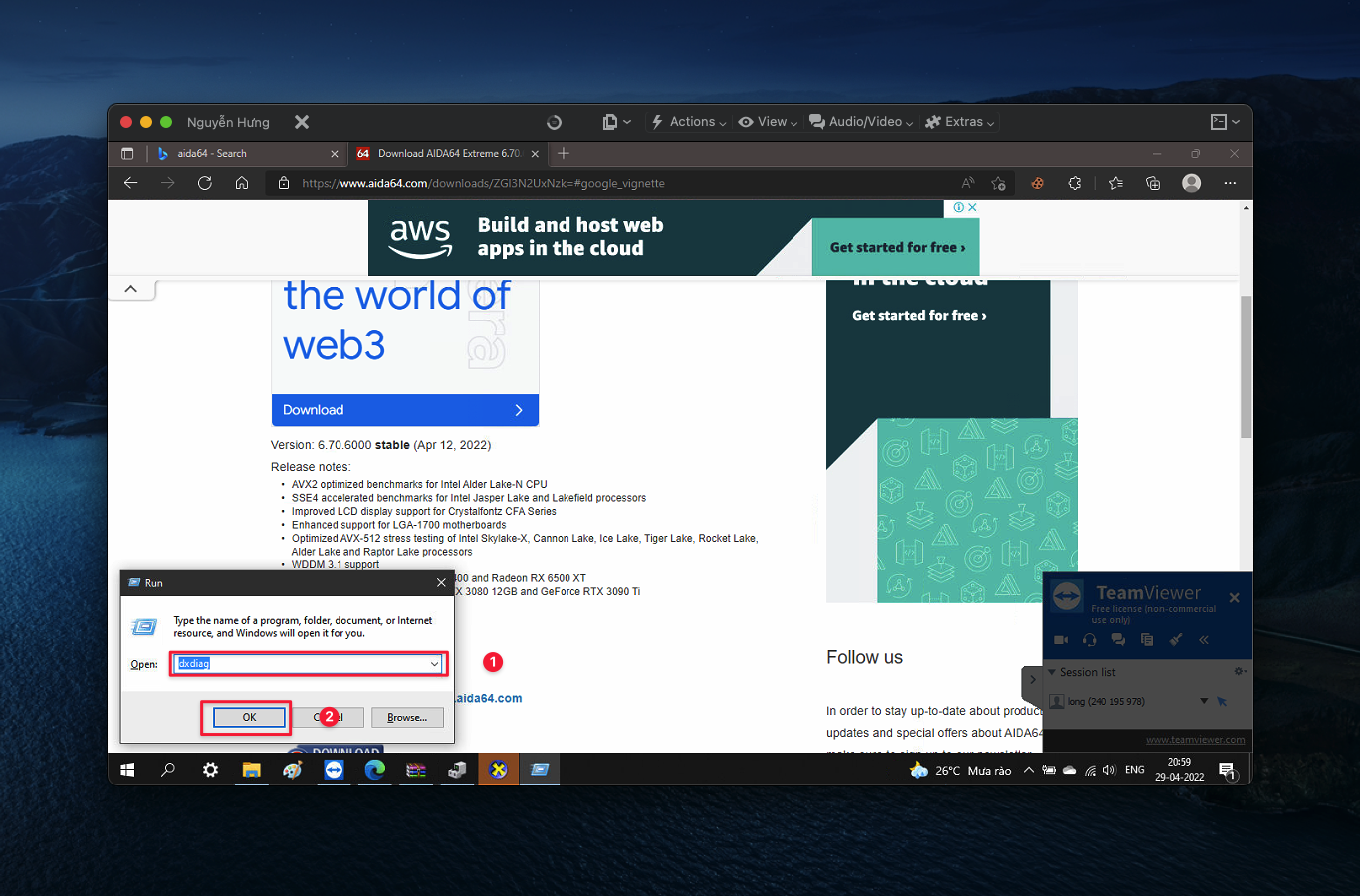Collapse the TeamViewer Session list section
Screen dimensions: 1360x896
[1052, 672]
